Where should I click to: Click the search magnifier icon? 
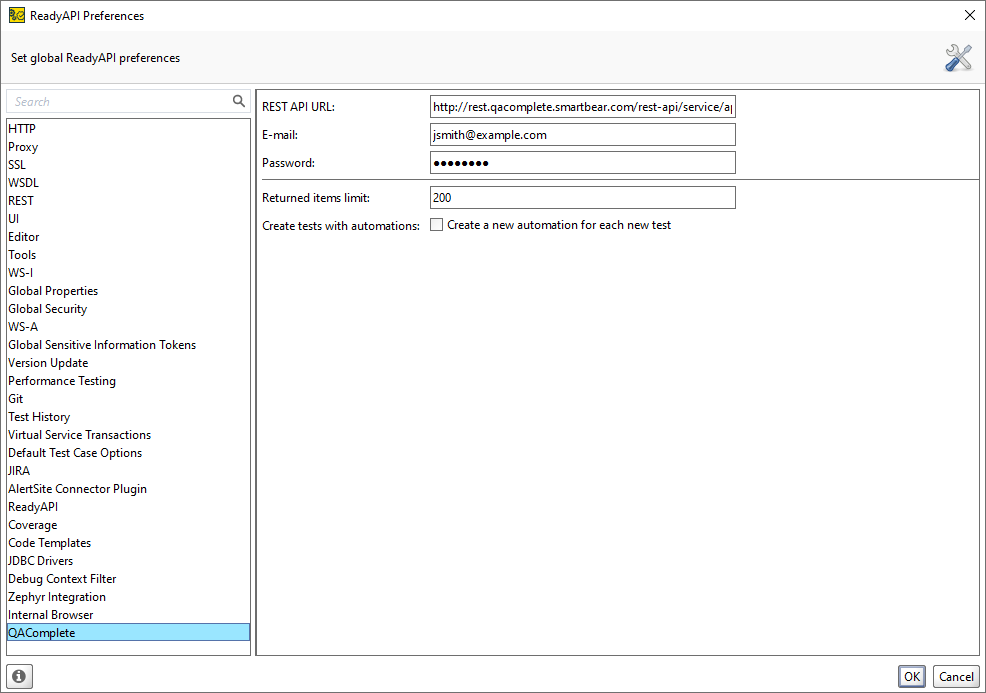239,101
